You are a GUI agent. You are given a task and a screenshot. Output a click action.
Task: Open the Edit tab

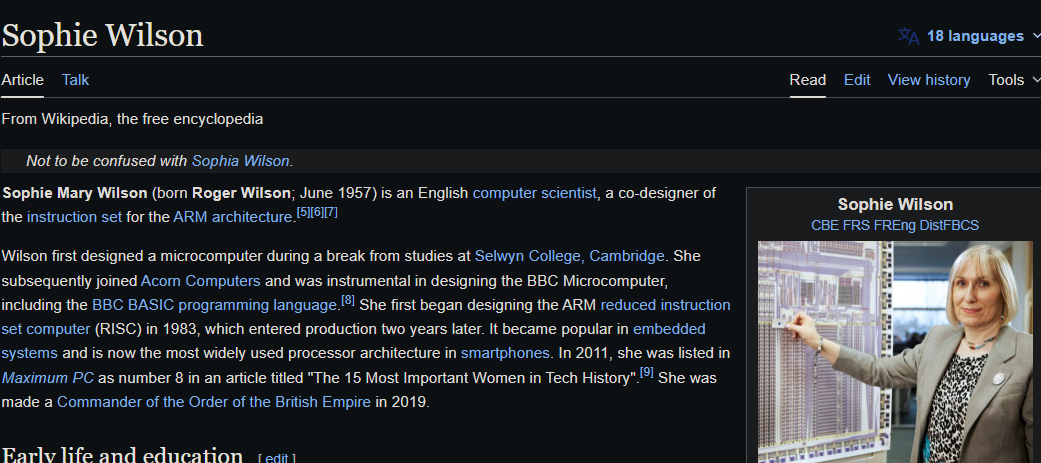coord(857,80)
